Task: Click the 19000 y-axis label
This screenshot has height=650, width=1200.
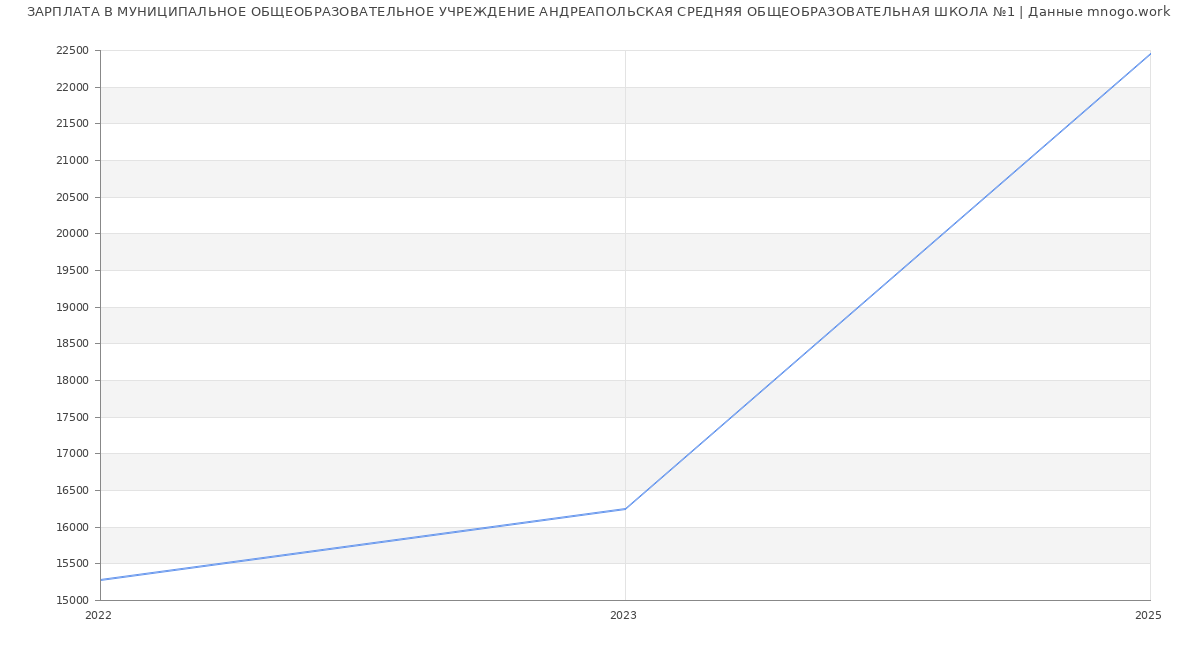Action: pos(73,307)
